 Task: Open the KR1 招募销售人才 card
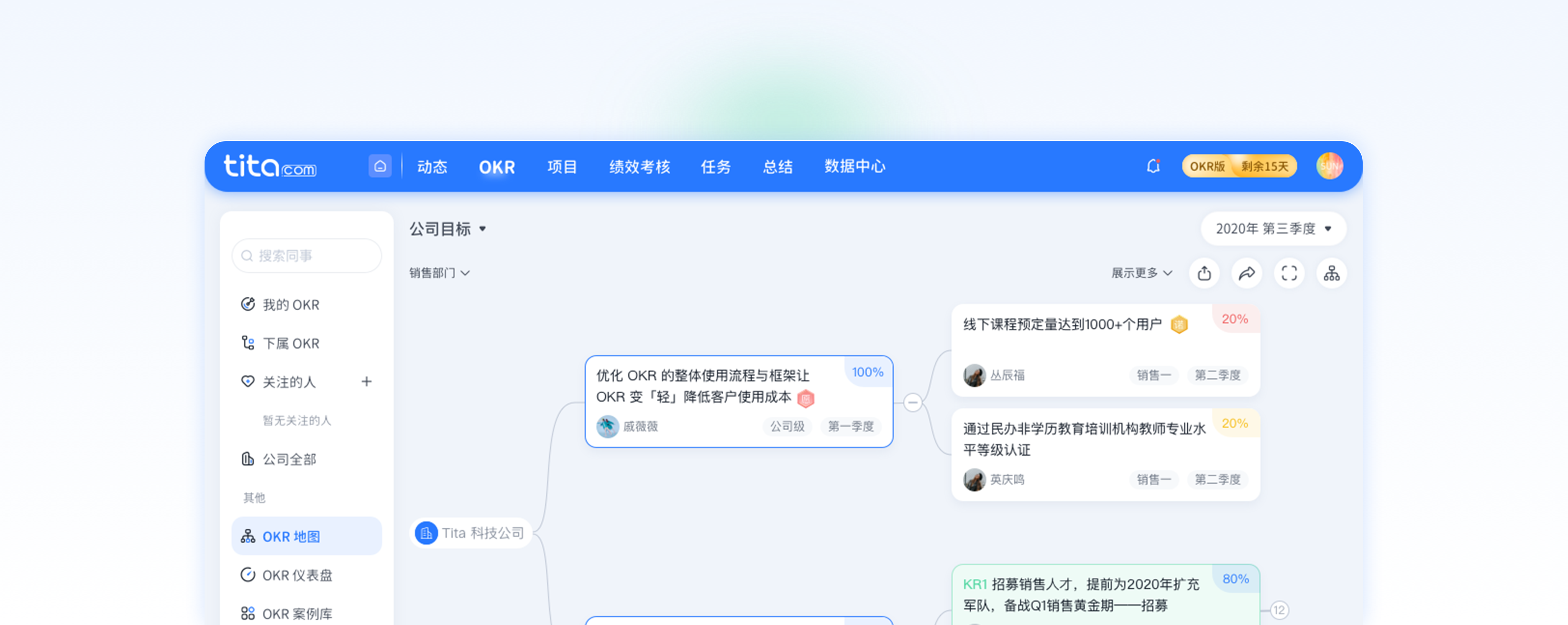point(1105,594)
